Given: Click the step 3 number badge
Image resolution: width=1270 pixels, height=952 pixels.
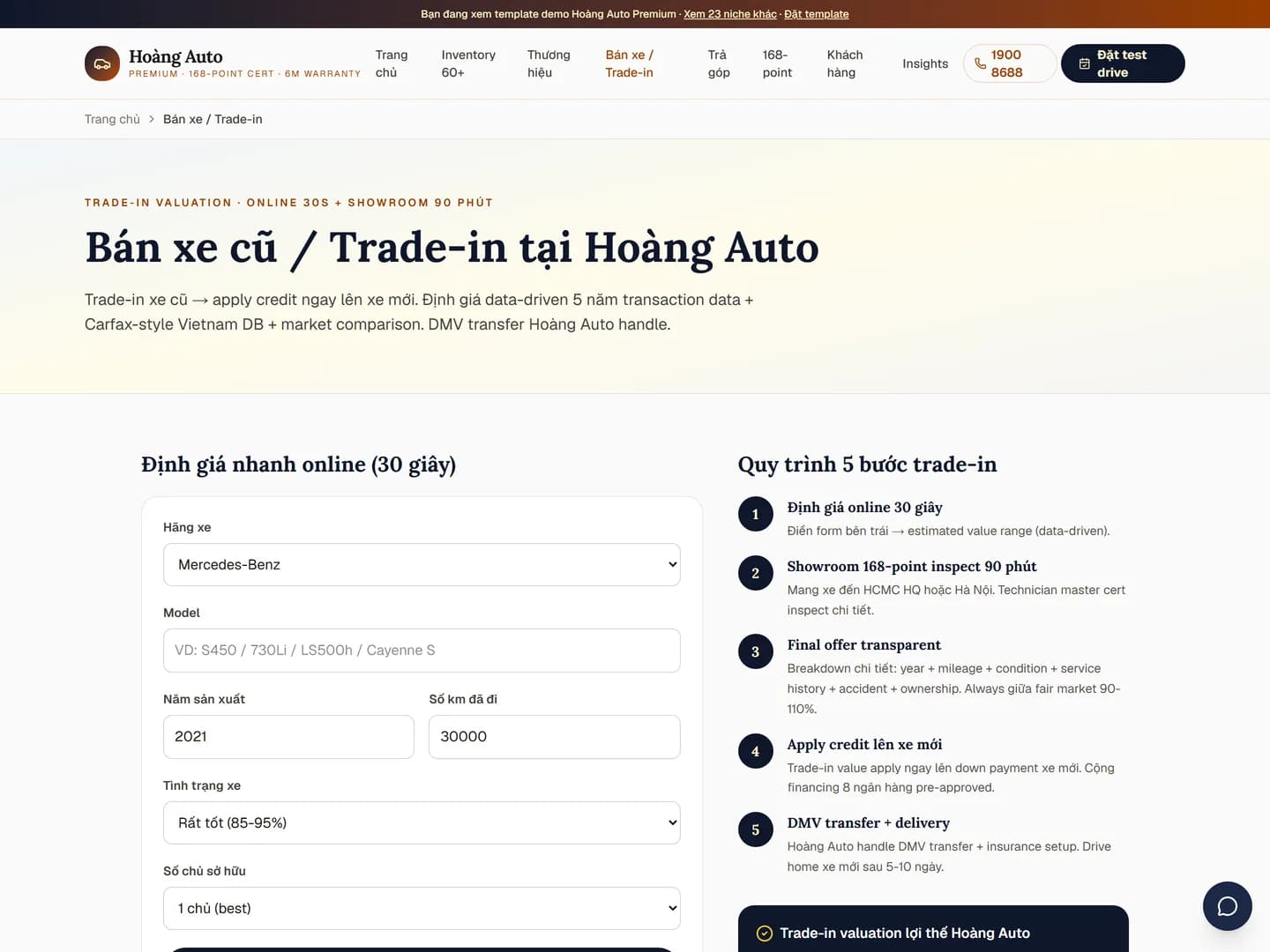Looking at the screenshot, I should click(x=756, y=651).
